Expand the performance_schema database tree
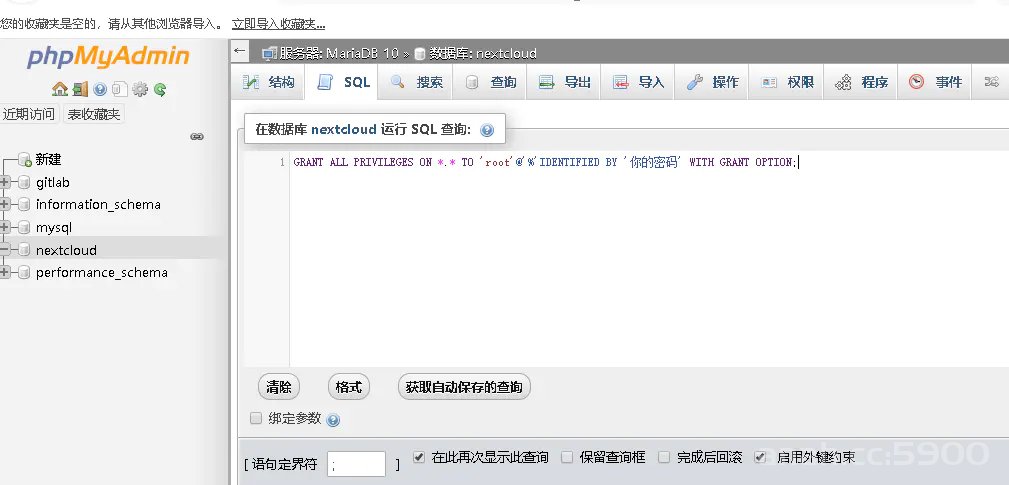Image resolution: width=1009 pixels, height=485 pixels. pyautogui.click(x=5, y=272)
